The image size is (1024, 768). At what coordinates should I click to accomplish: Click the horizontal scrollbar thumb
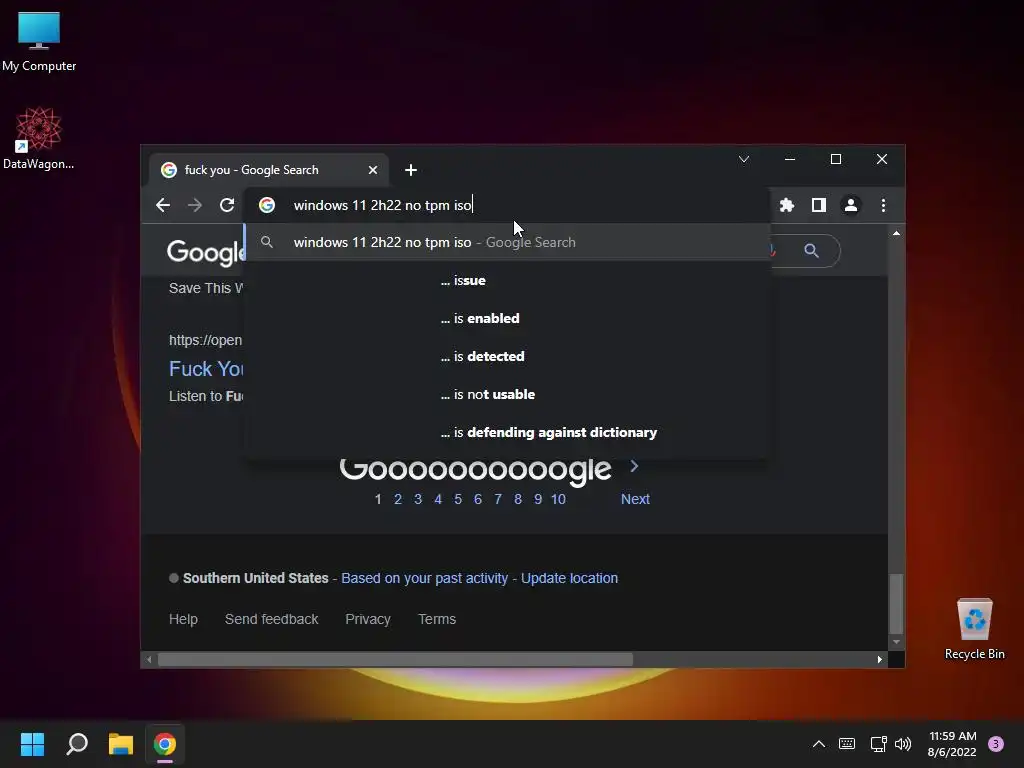[395, 660]
